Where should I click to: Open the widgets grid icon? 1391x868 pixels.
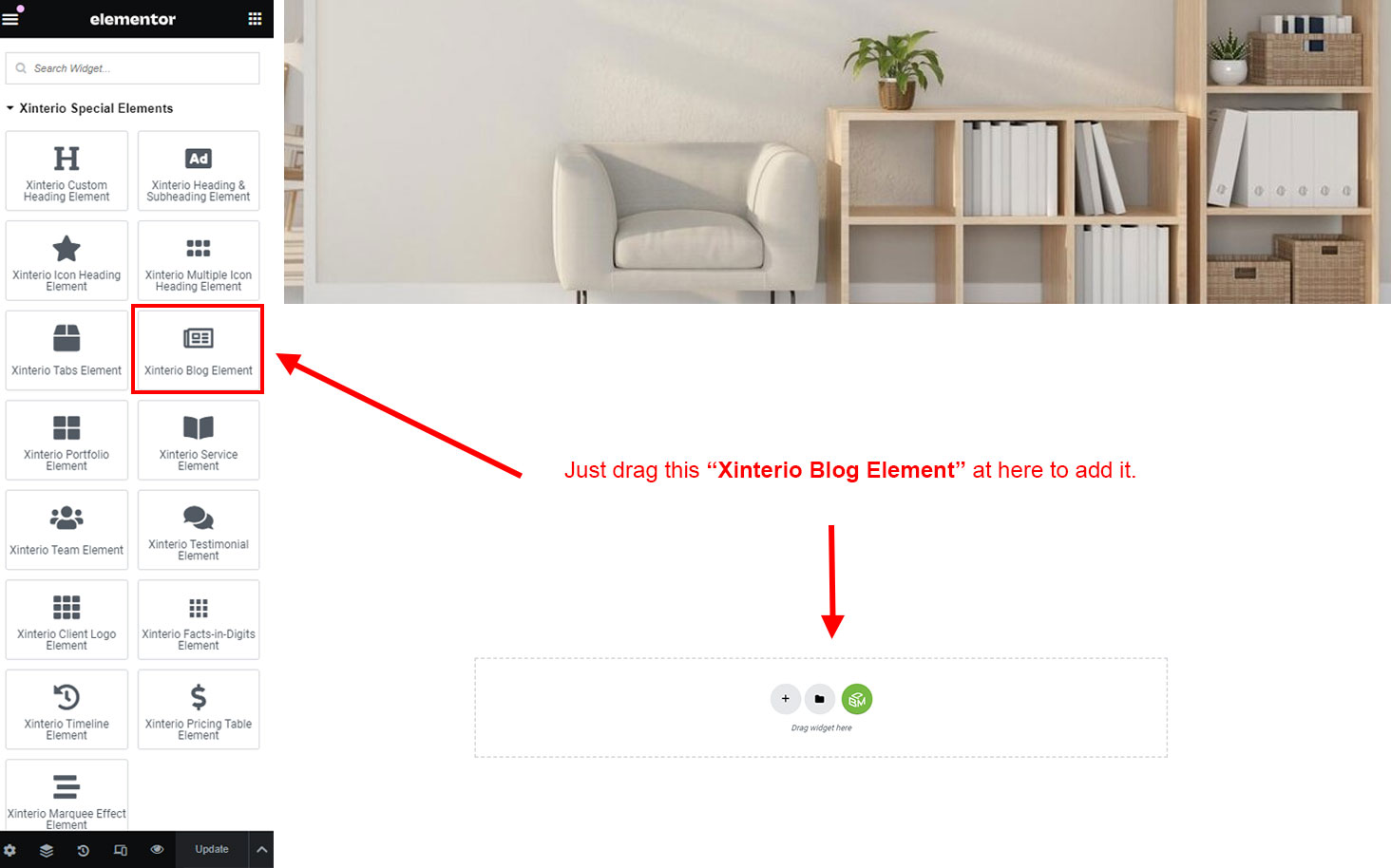click(255, 19)
